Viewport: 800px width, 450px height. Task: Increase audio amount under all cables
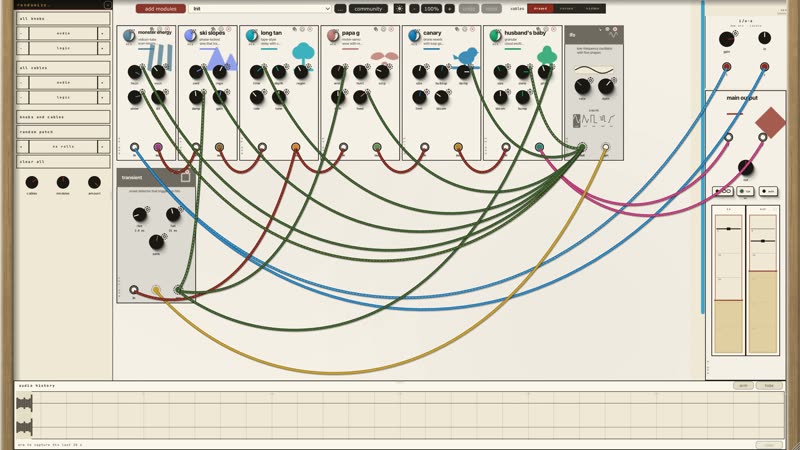pos(104,82)
